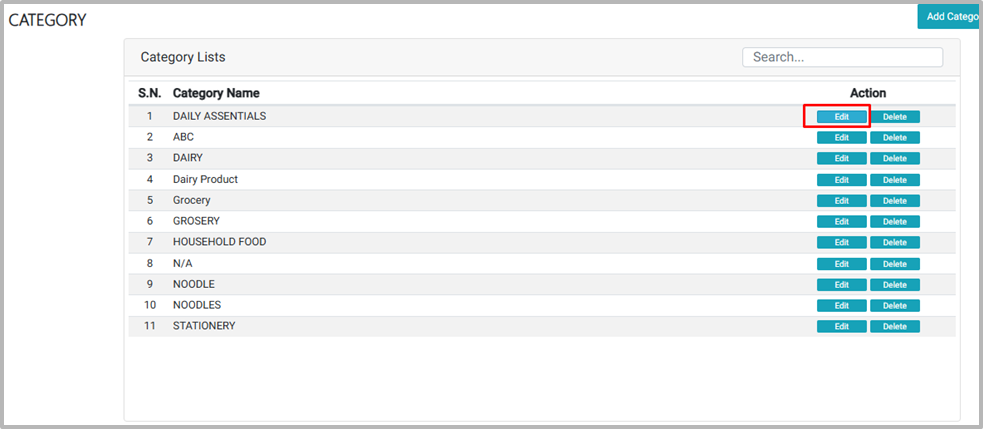Click the Add Category button
The height and width of the screenshot is (429, 983).
click(x=949, y=16)
